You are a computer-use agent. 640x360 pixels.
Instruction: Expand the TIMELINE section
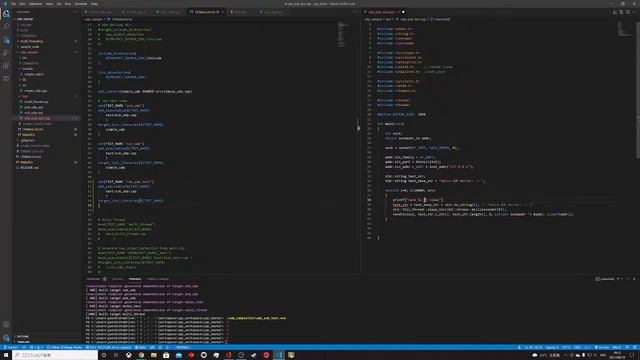point(23,342)
